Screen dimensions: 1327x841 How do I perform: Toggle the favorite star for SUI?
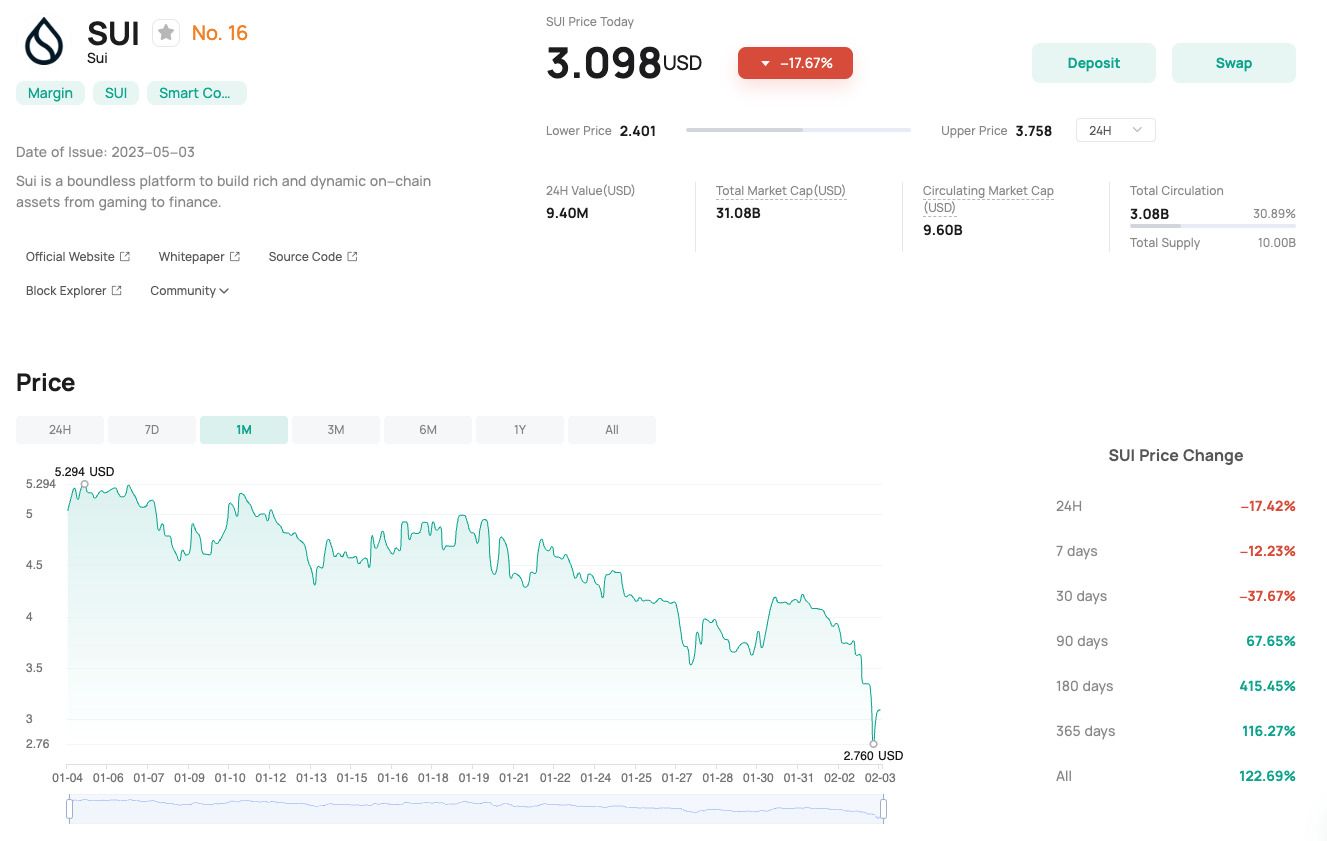[166, 33]
